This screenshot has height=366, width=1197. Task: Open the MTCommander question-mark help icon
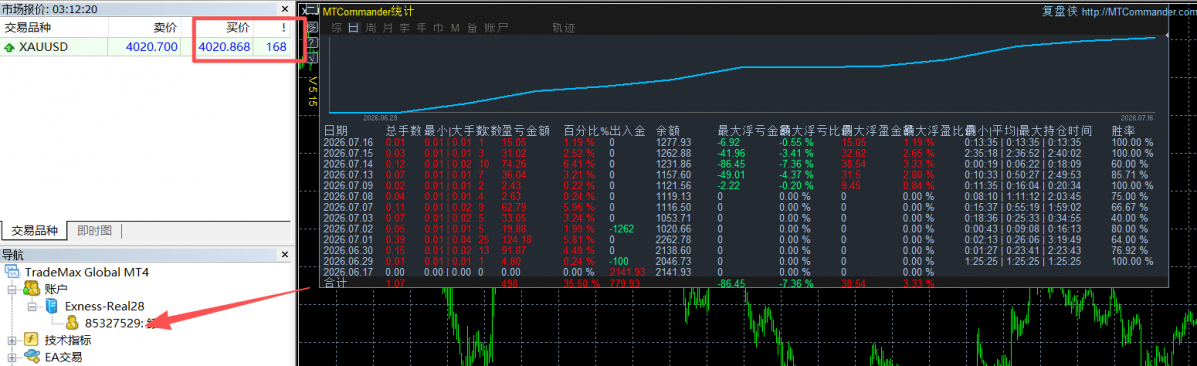[x=311, y=41]
